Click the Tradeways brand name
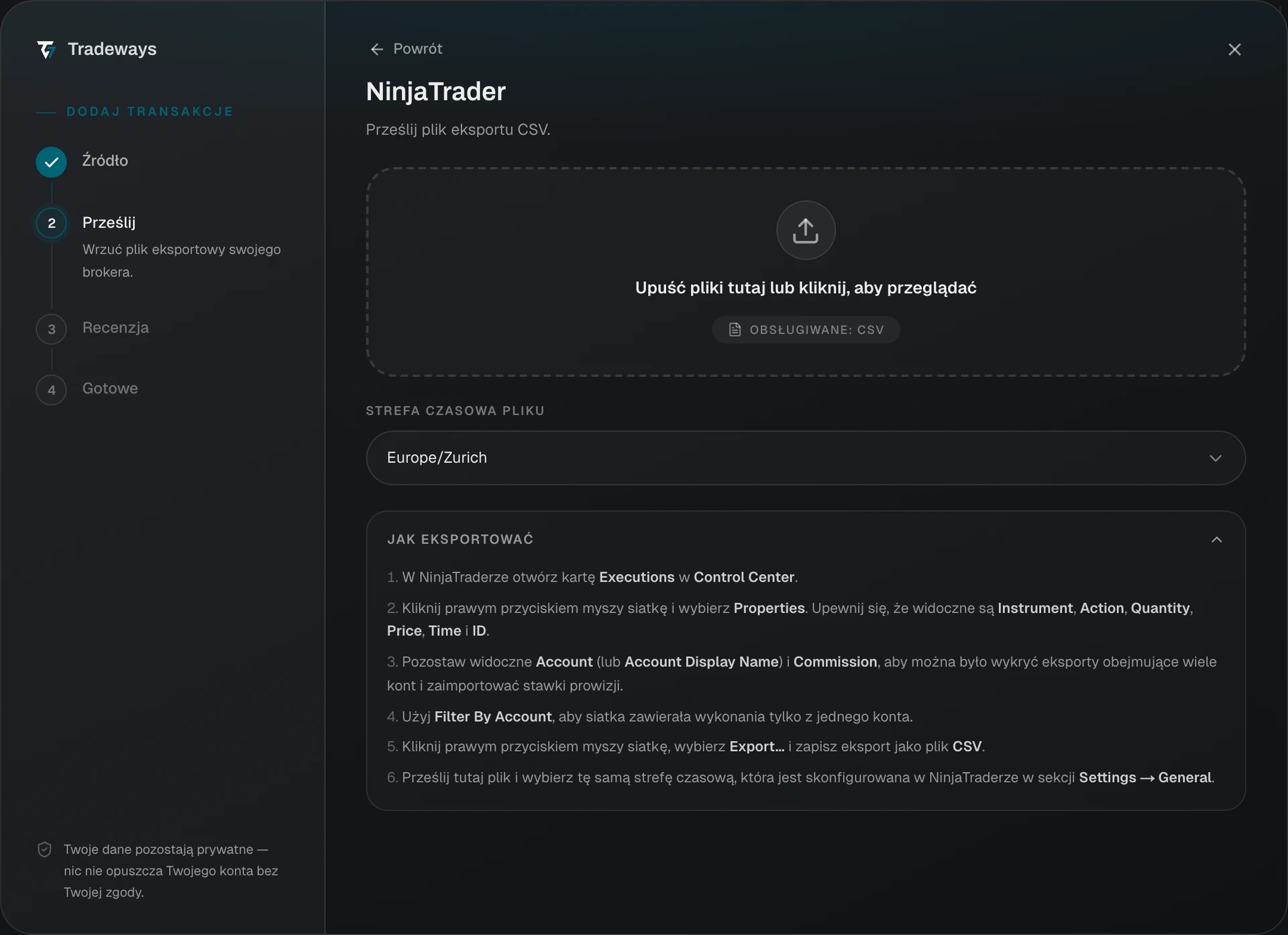This screenshot has width=1288, height=935. (112, 49)
